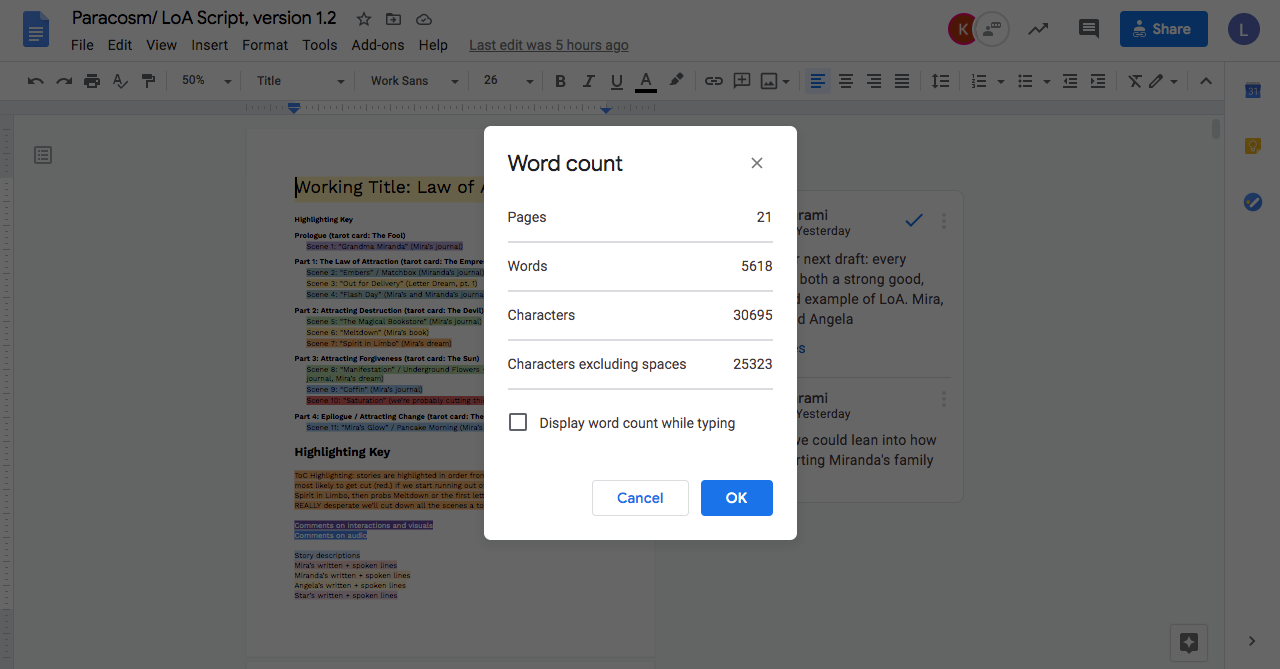
Task: Click the insert image icon
Action: click(769, 81)
